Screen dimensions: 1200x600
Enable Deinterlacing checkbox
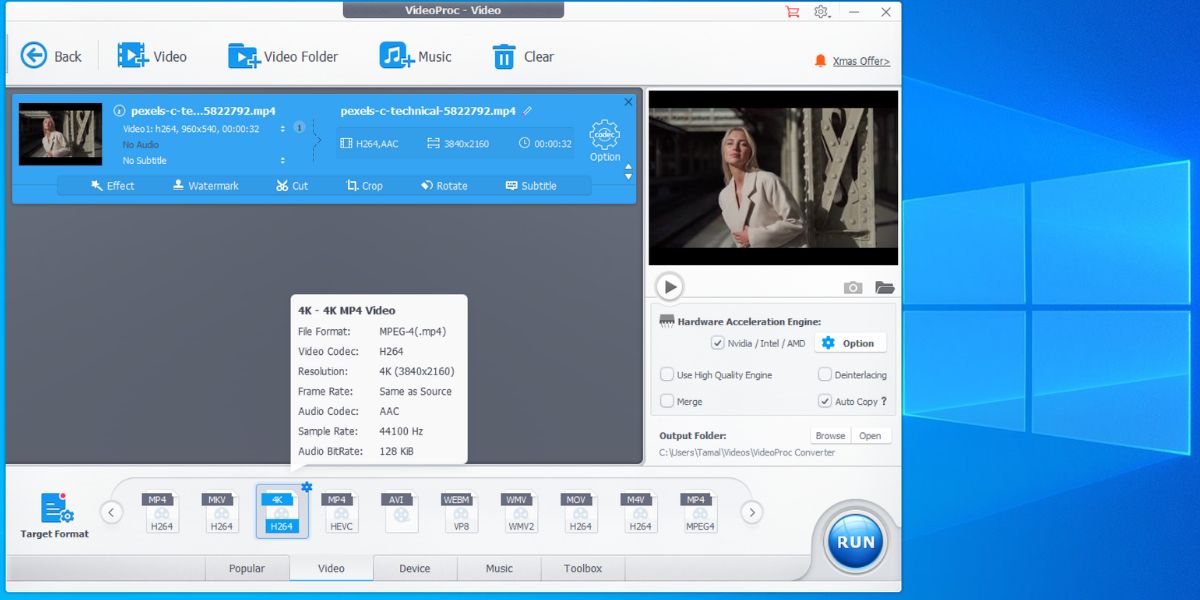coord(825,375)
